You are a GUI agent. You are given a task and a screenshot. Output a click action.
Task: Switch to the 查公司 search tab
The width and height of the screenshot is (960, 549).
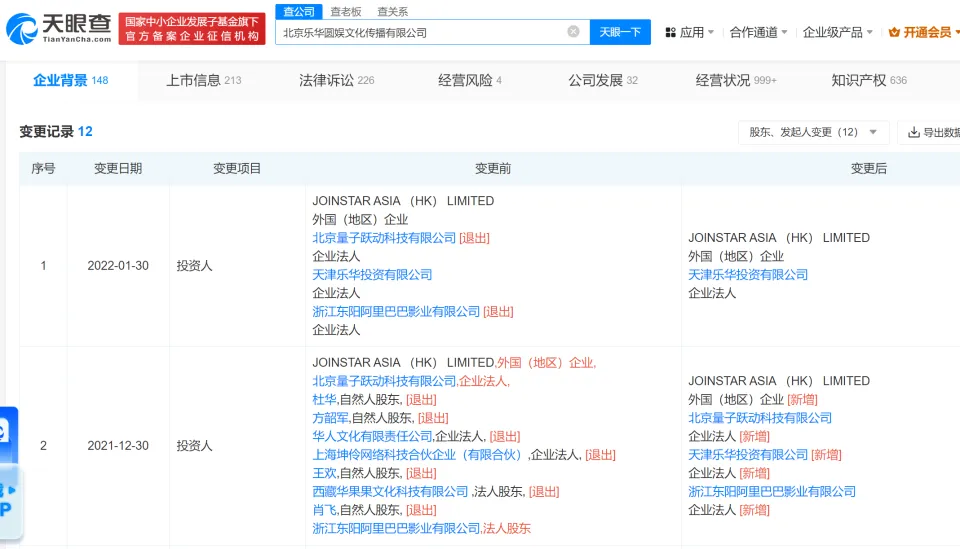tap(299, 12)
